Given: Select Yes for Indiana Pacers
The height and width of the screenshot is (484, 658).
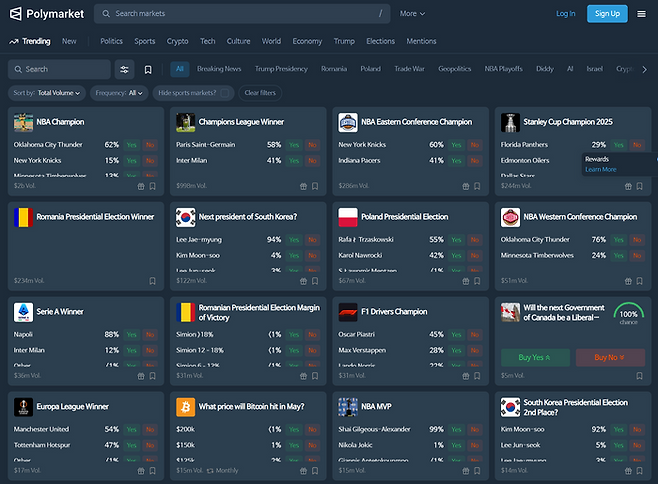Looking at the screenshot, I should 457,161.
